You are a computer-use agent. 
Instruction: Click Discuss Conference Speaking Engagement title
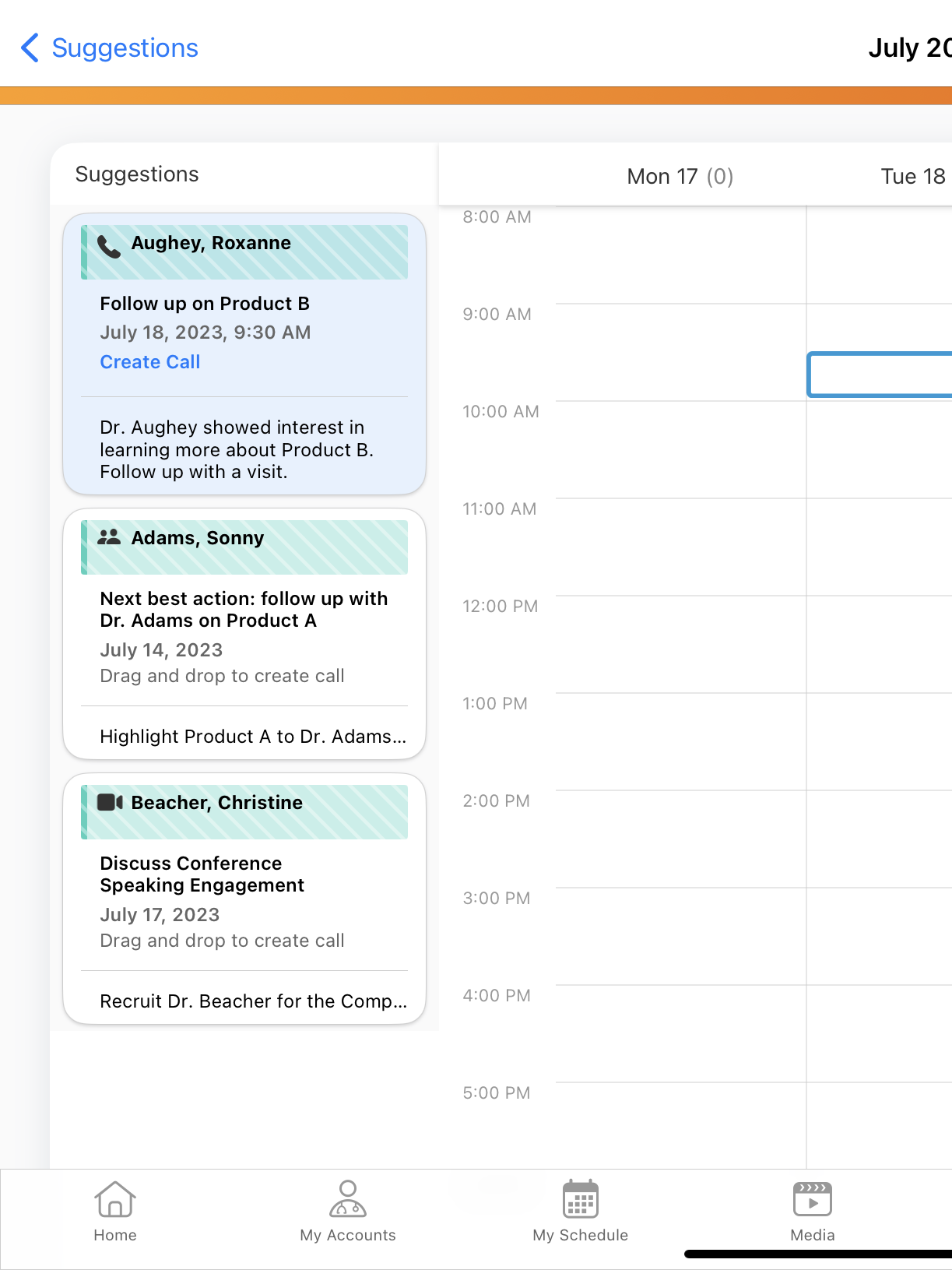202,874
